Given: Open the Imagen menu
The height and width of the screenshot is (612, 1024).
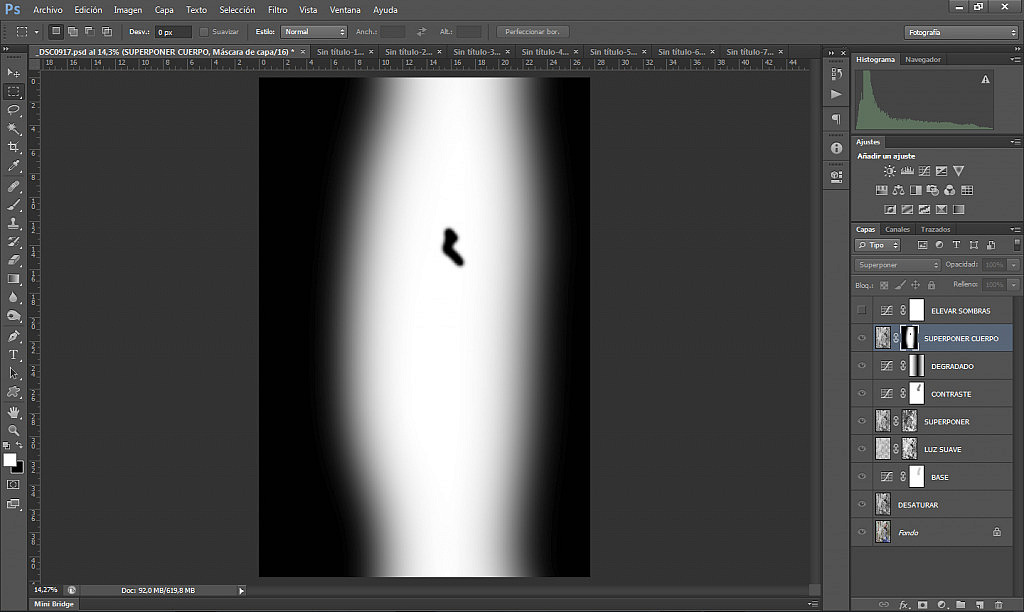Looking at the screenshot, I should (128, 10).
